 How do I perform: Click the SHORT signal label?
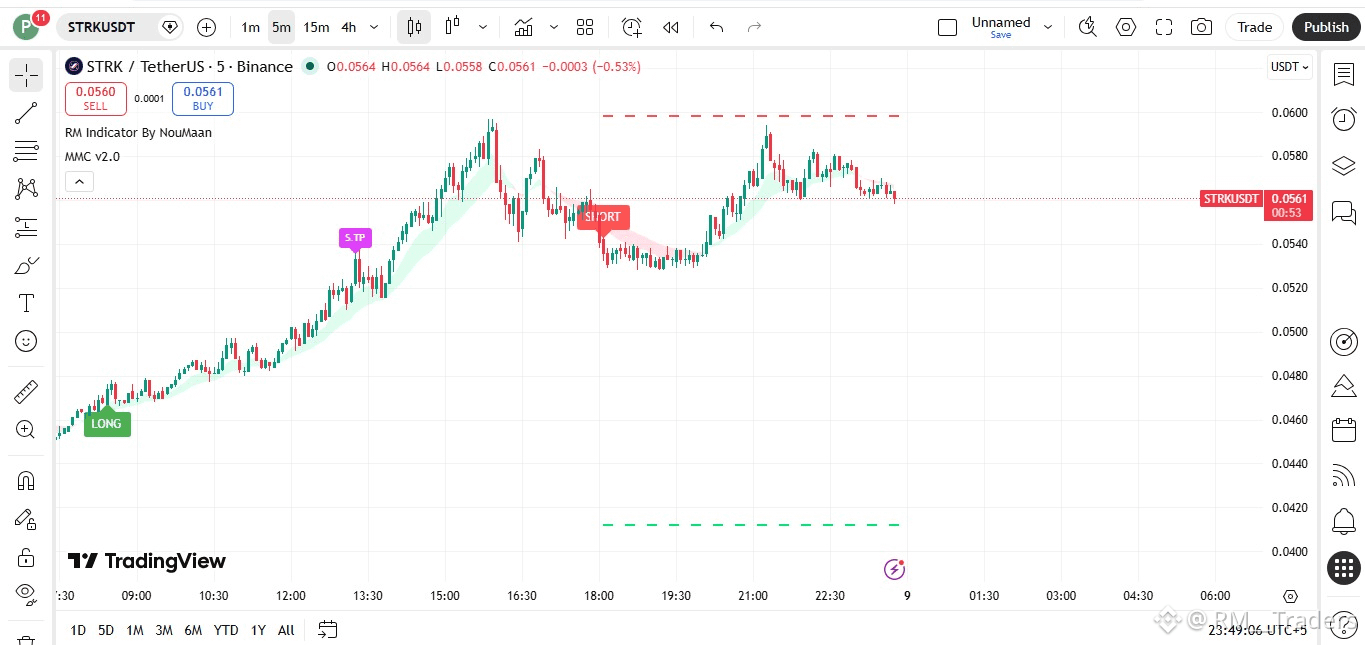pyautogui.click(x=603, y=217)
